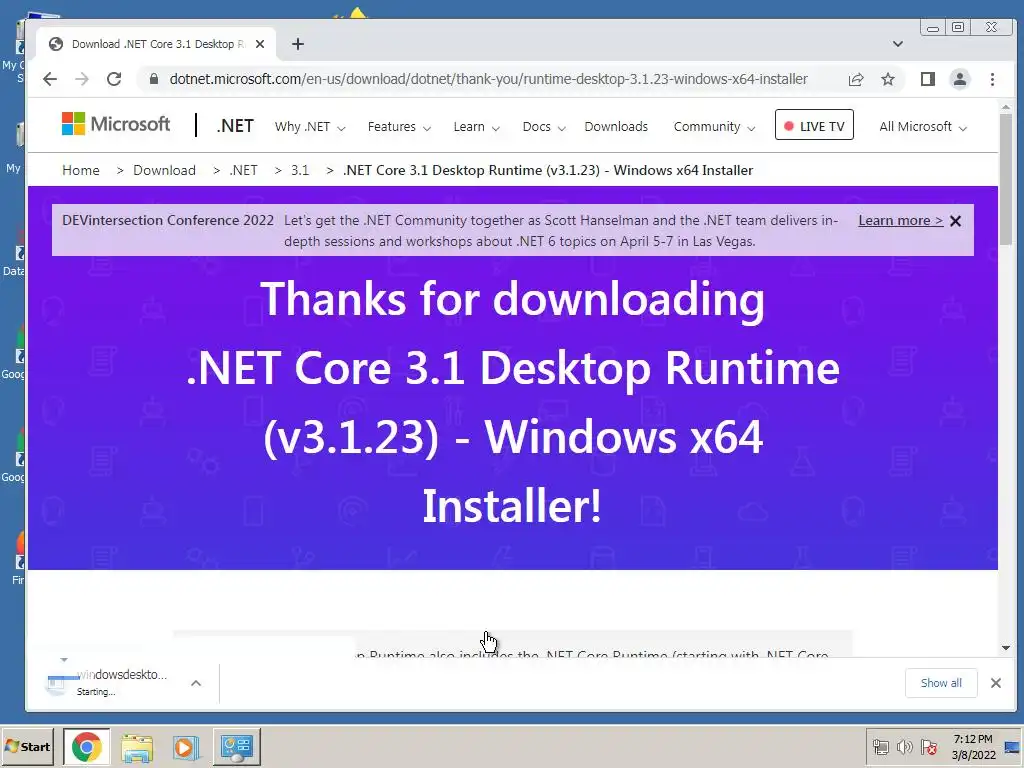Screen dimensions: 1024x768
Task: Click the .NET brand link
Action: (x=234, y=125)
